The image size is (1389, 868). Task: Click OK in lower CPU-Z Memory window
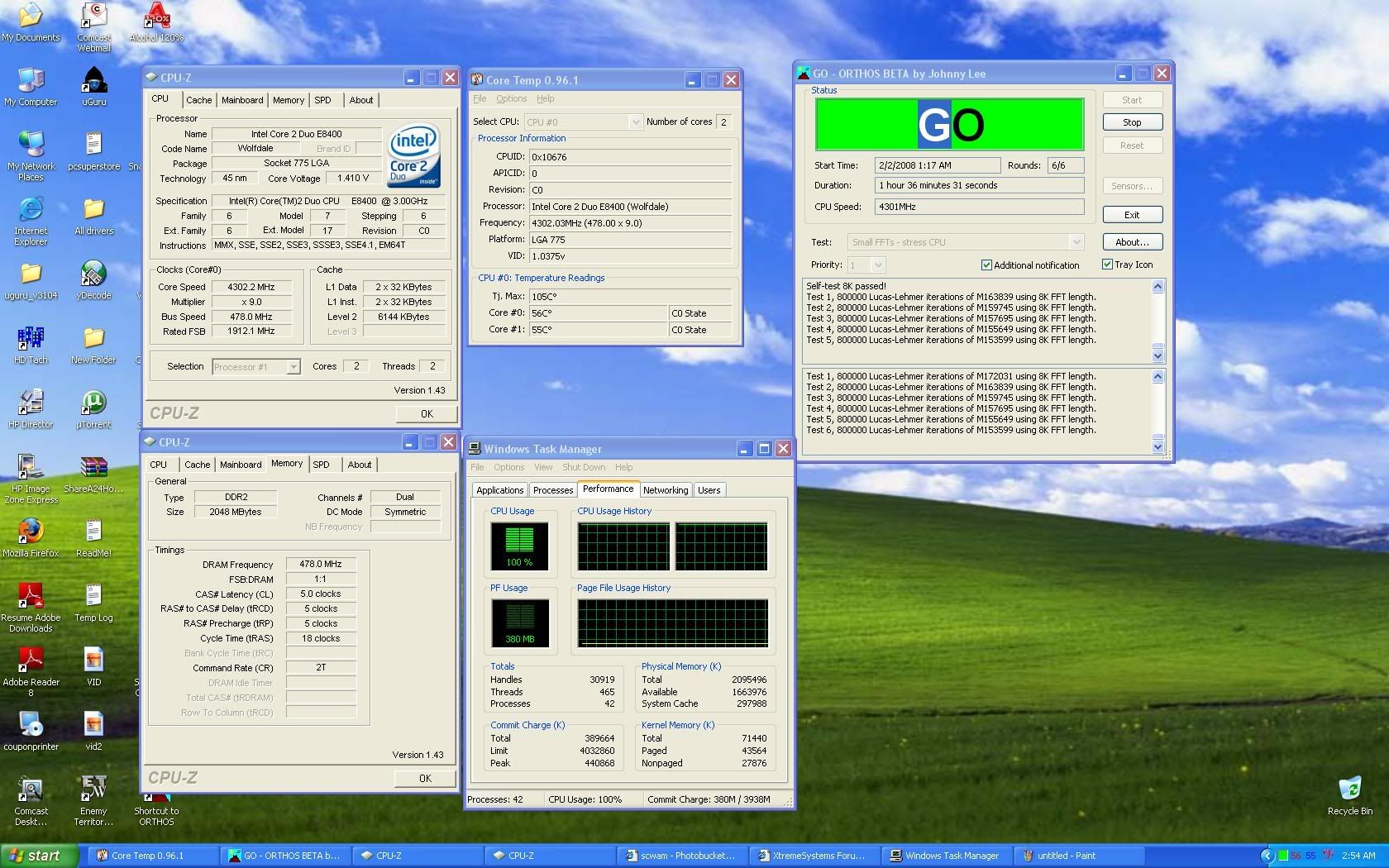pos(425,779)
